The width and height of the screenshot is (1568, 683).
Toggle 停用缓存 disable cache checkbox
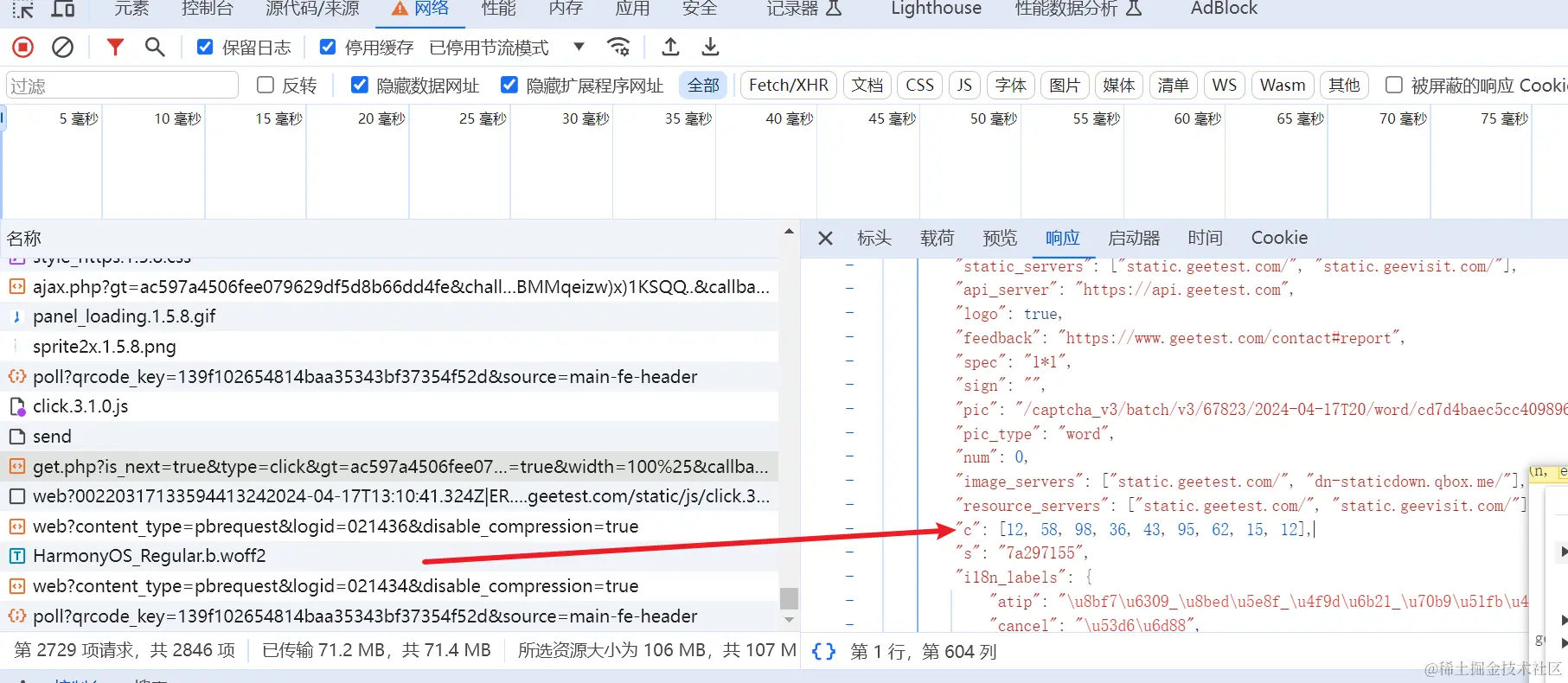coord(328,47)
